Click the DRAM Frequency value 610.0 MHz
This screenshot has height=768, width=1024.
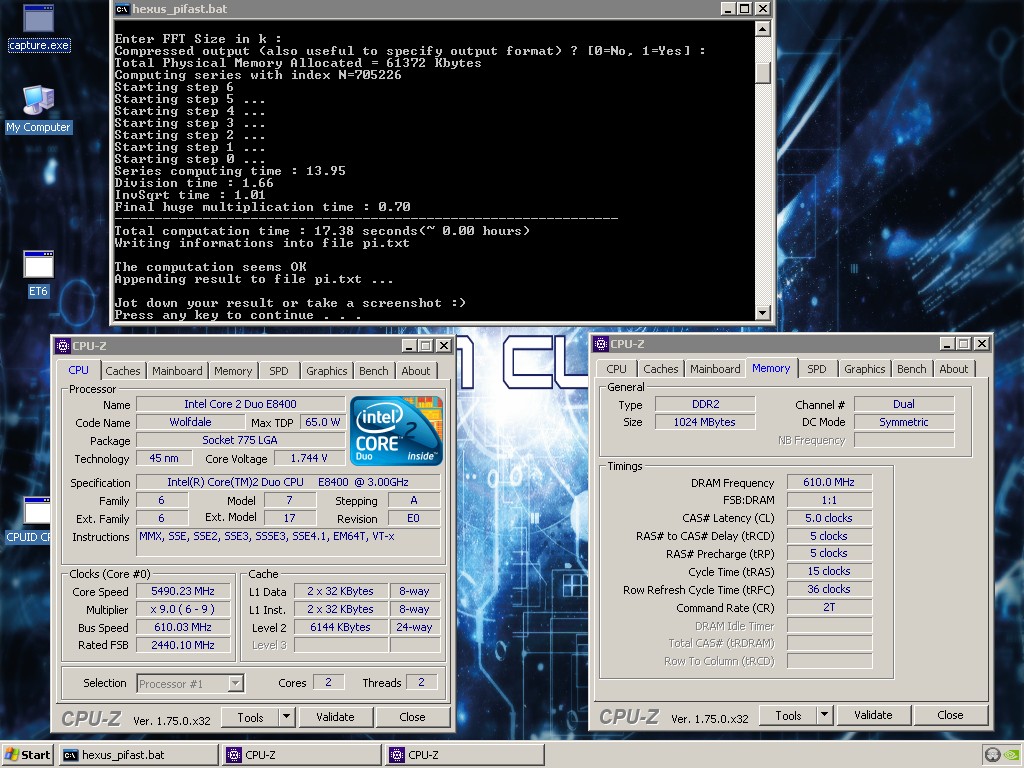[829, 482]
